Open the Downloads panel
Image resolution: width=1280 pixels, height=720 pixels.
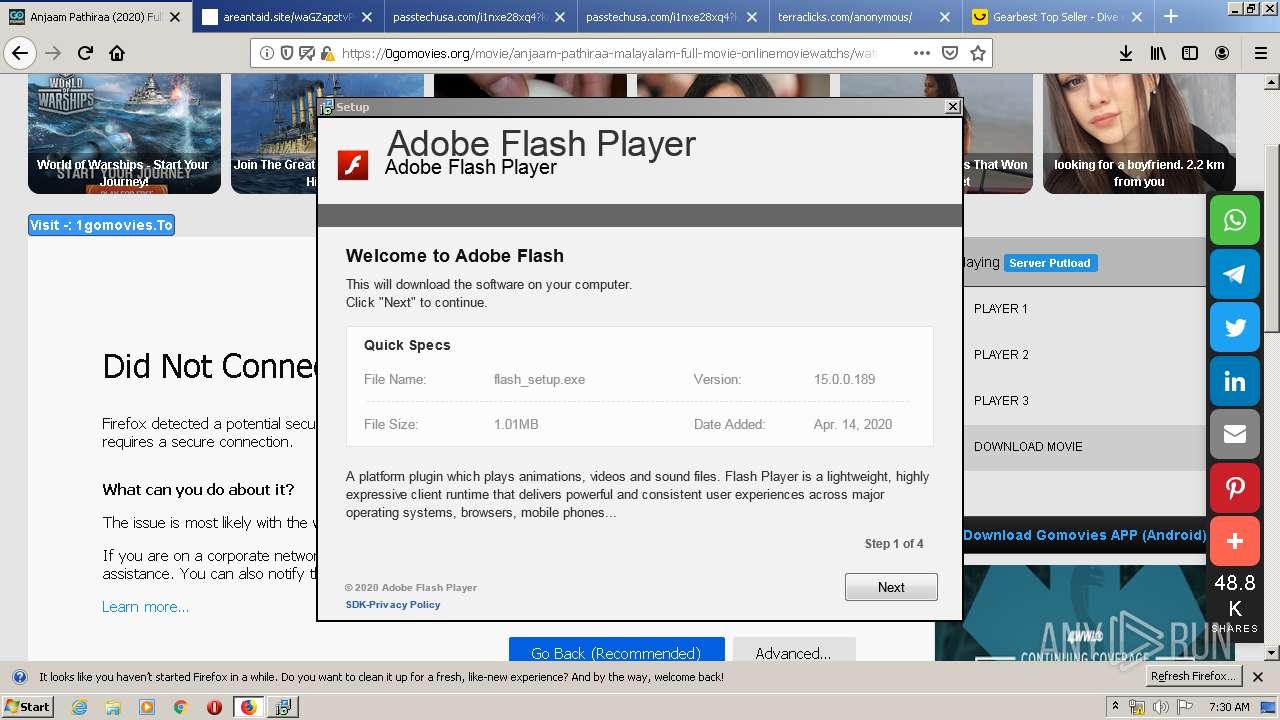(x=1125, y=53)
